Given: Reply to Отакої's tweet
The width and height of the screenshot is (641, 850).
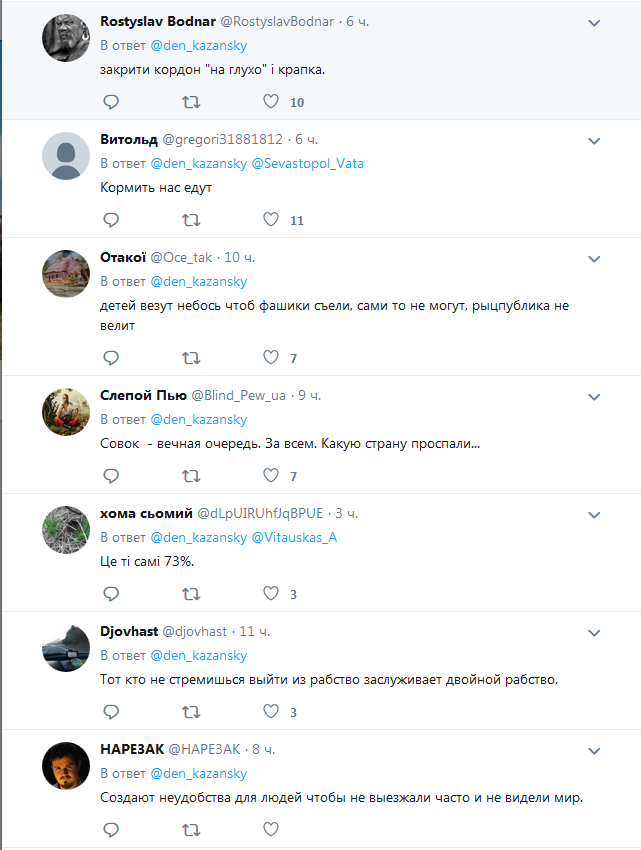Looking at the screenshot, I should [111, 358].
